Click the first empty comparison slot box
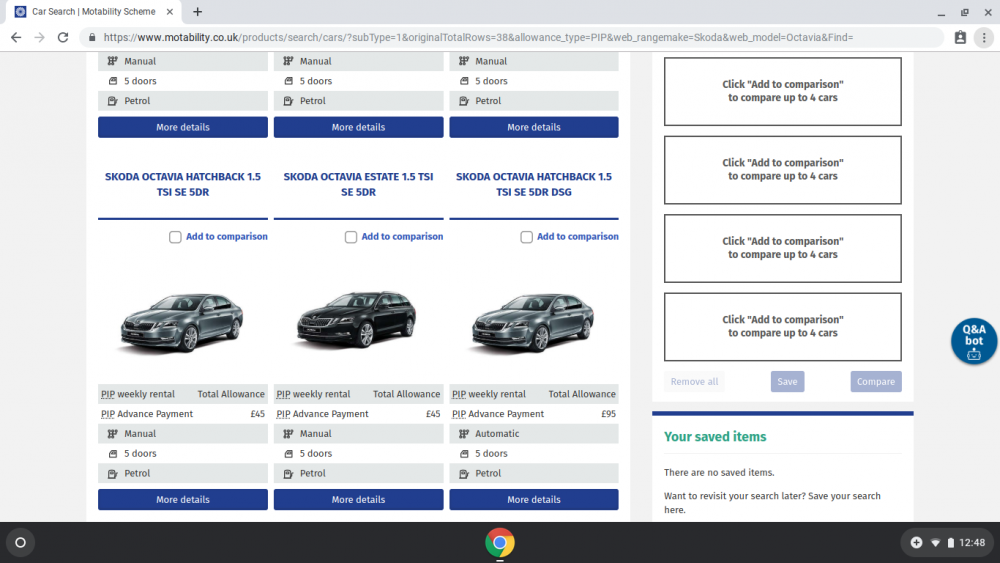Viewport: 1000px width, 563px height. [783, 91]
